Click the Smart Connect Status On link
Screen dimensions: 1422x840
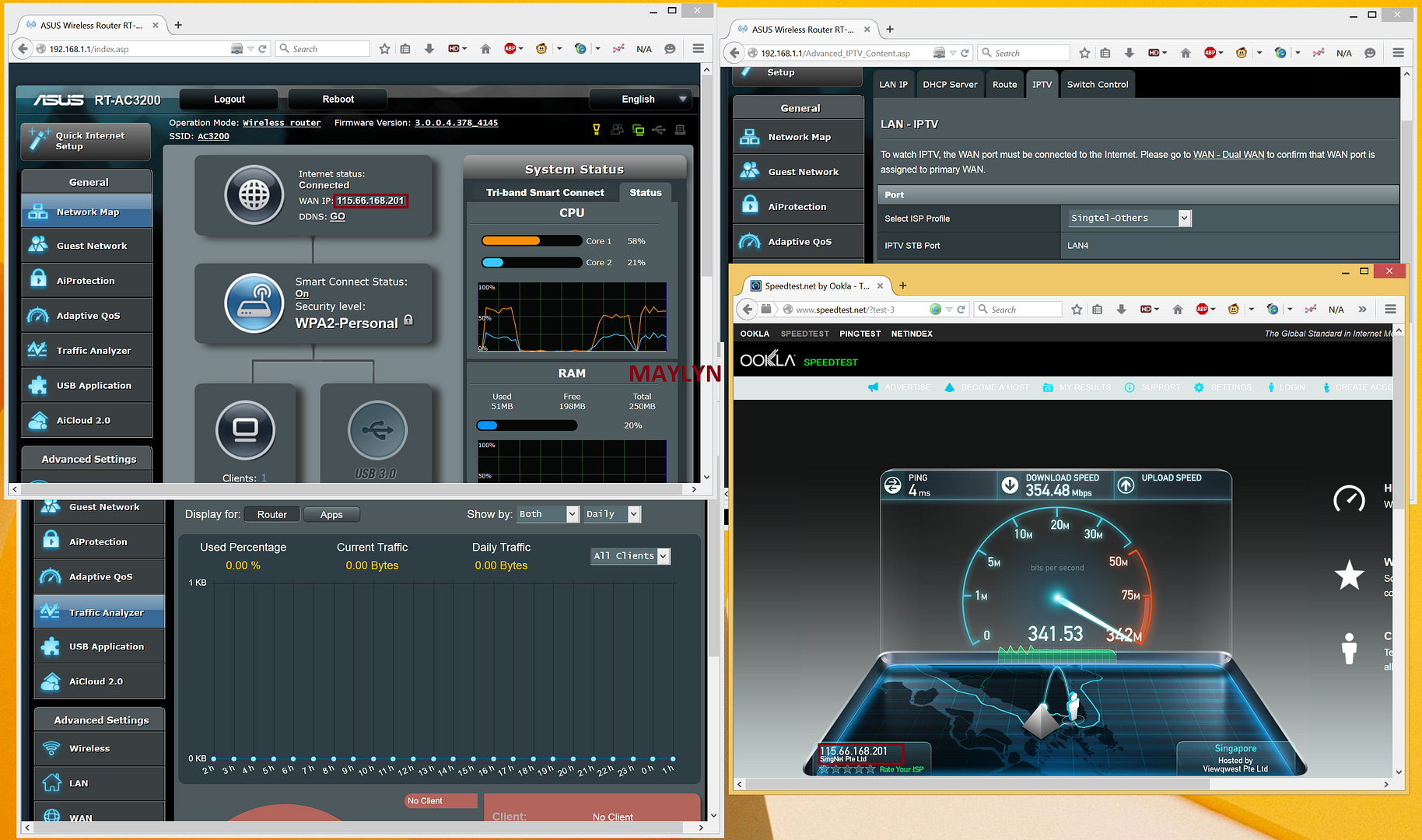pyautogui.click(x=302, y=294)
